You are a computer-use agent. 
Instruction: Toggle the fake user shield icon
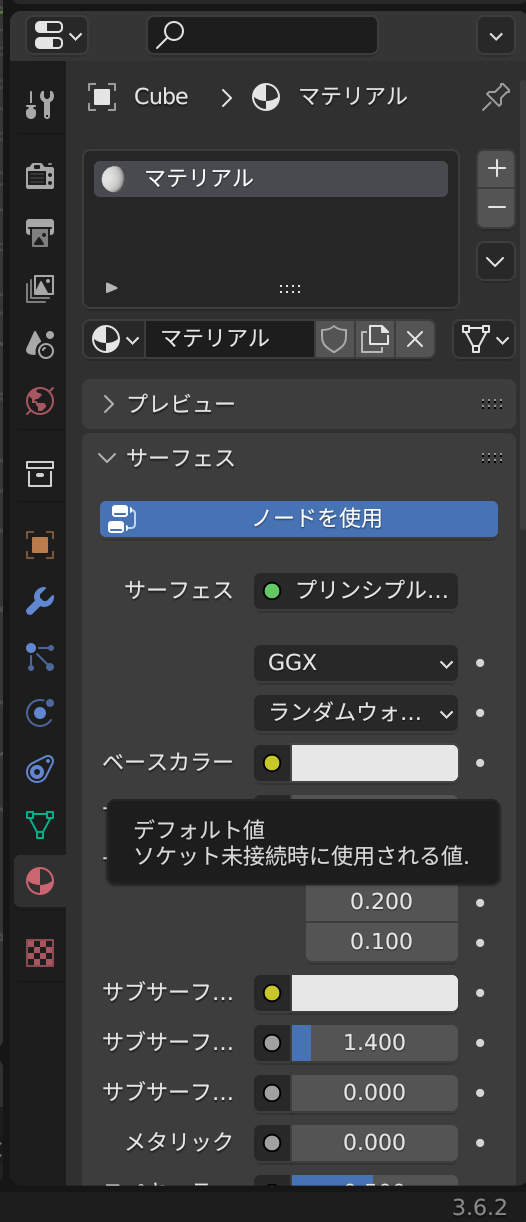point(334,339)
